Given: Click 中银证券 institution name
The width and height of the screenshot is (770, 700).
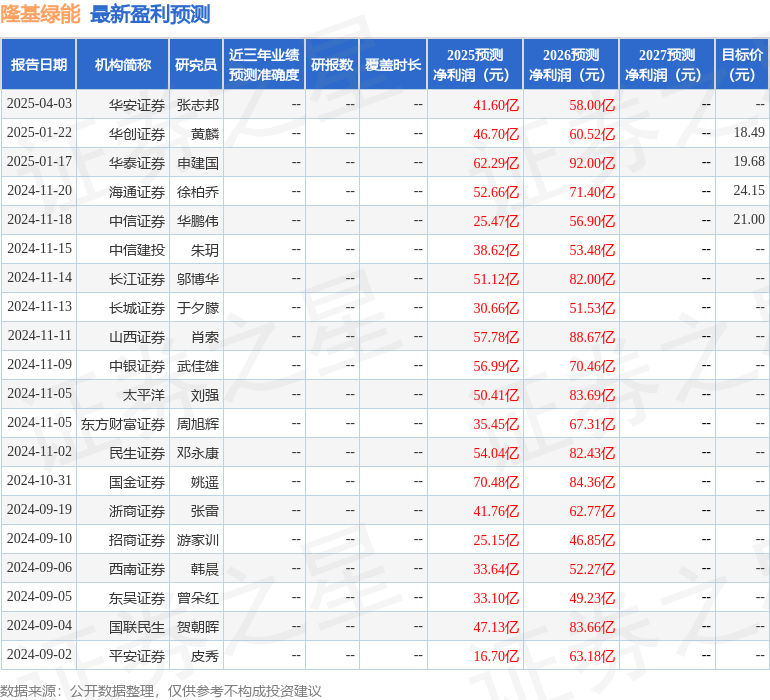Looking at the screenshot, I should pos(137,366).
